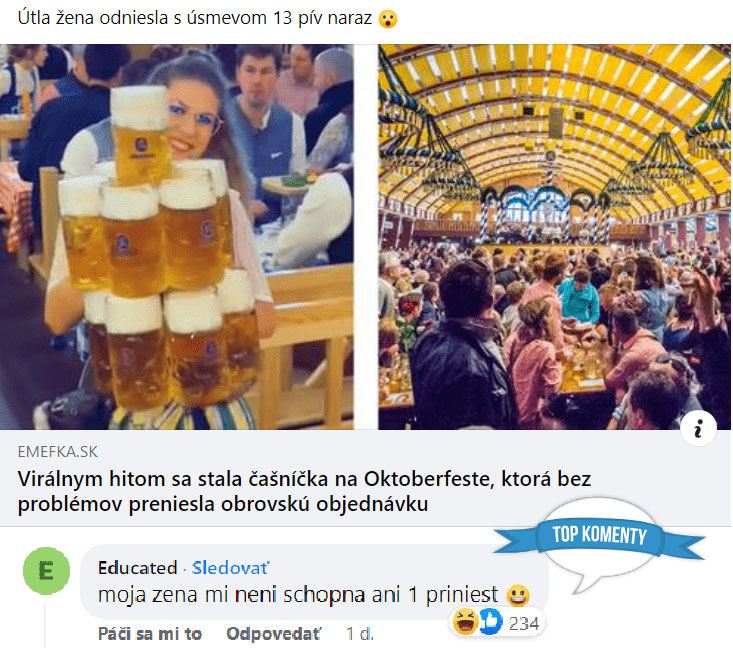733x650 pixels.
Task: Click the info icon on the article image
Action: pos(698,428)
